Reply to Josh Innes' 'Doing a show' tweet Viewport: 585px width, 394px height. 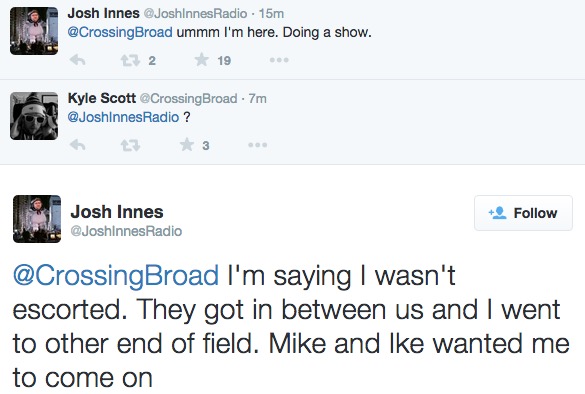tap(78, 60)
